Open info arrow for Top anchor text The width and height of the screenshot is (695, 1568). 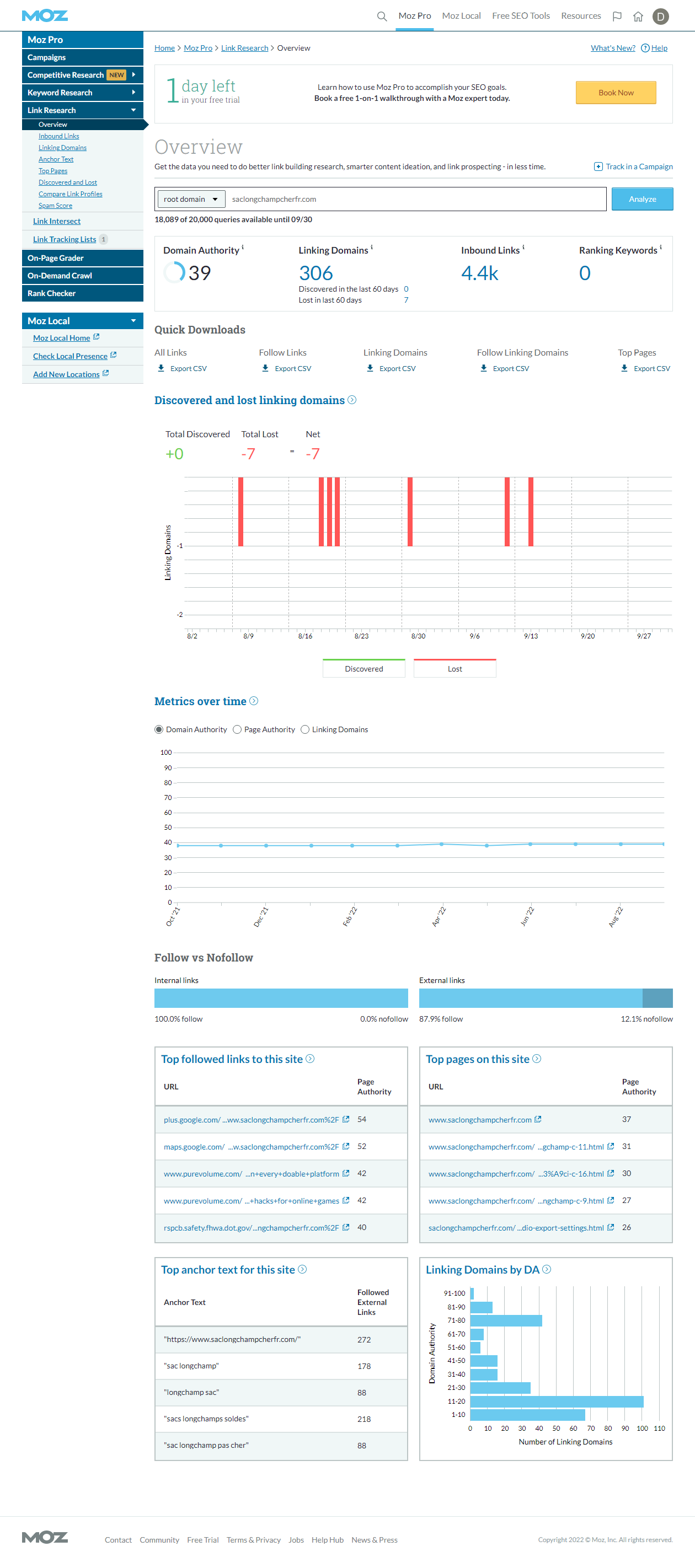pyautogui.click(x=302, y=1269)
